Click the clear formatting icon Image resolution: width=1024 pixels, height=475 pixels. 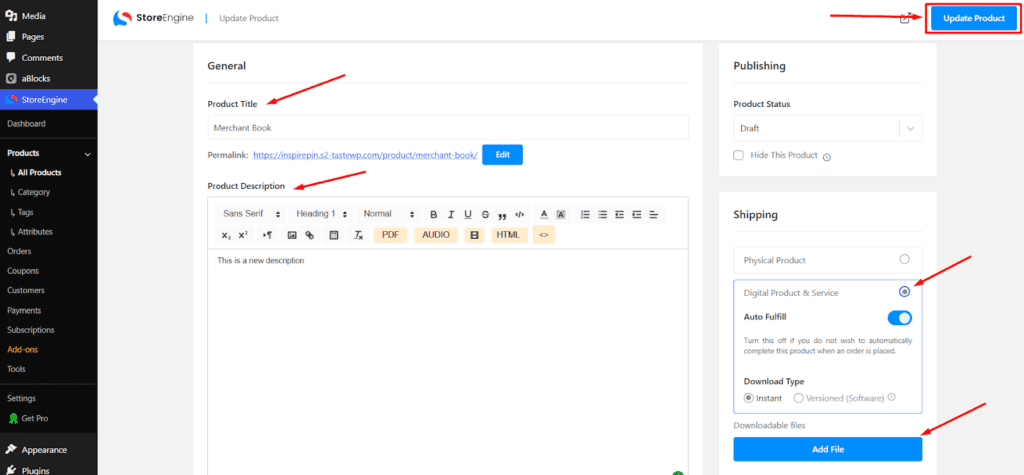click(x=356, y=235)
